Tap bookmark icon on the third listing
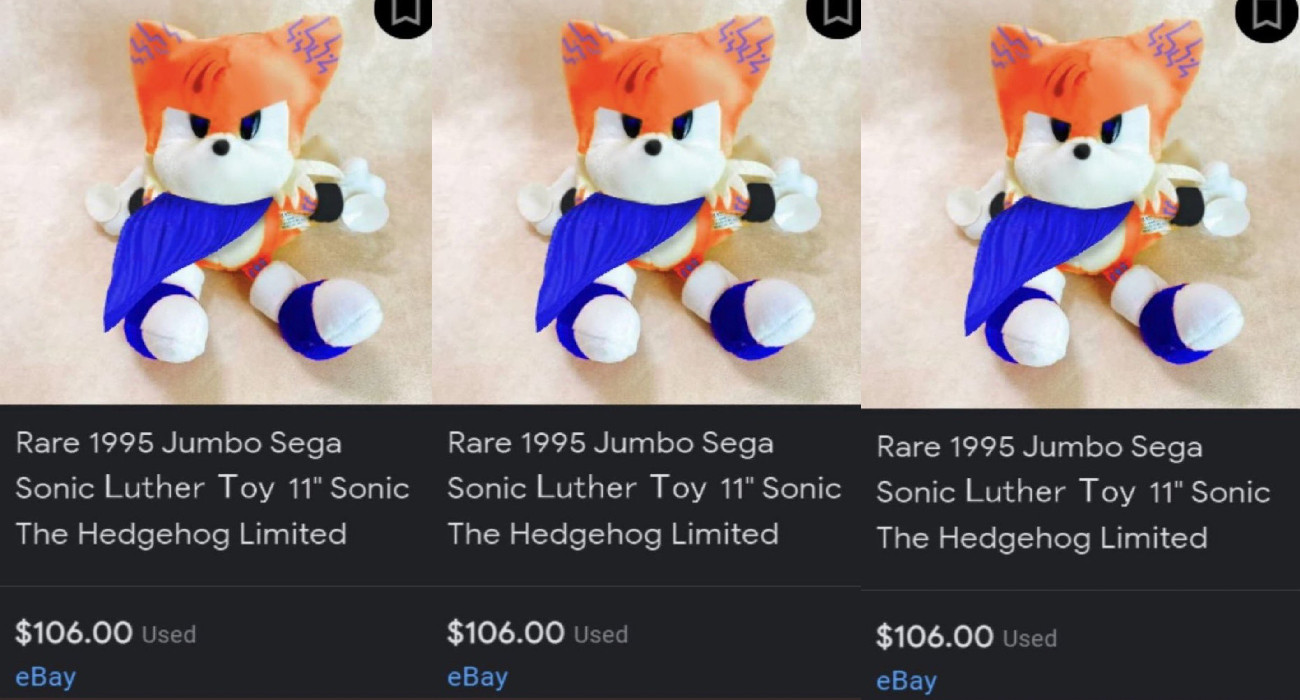Image resolution: width=1300 pixels, height=700 pixels. click(1268, 14)
